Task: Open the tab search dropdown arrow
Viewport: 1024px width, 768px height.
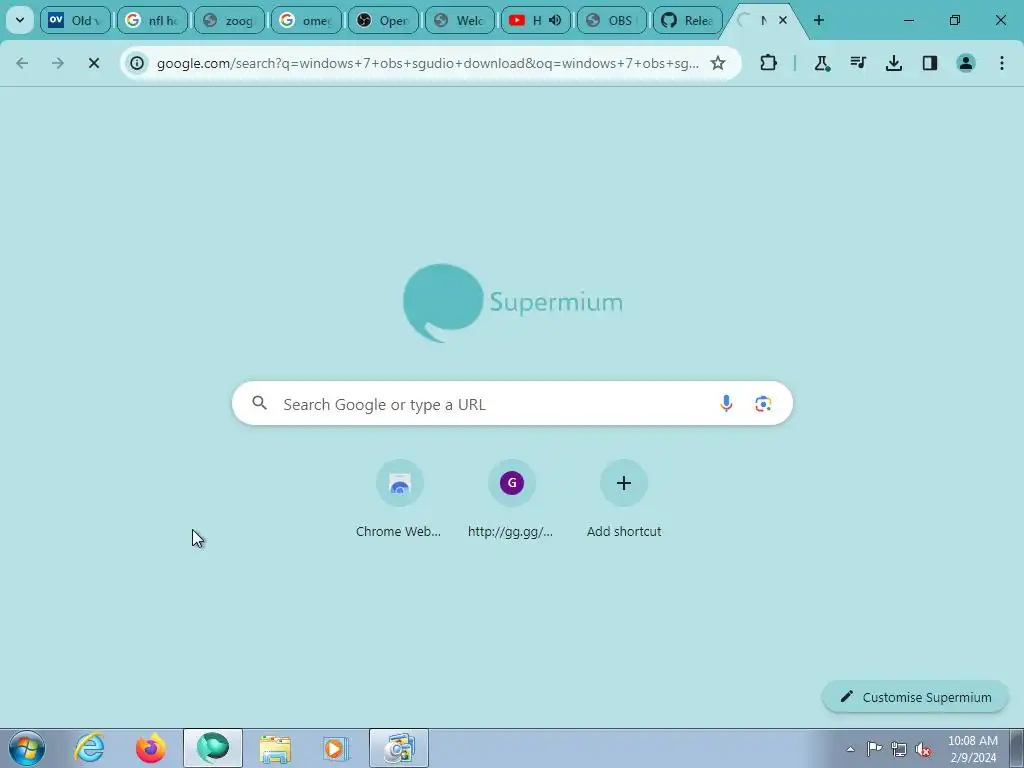Action: click(x=20, y=20)
